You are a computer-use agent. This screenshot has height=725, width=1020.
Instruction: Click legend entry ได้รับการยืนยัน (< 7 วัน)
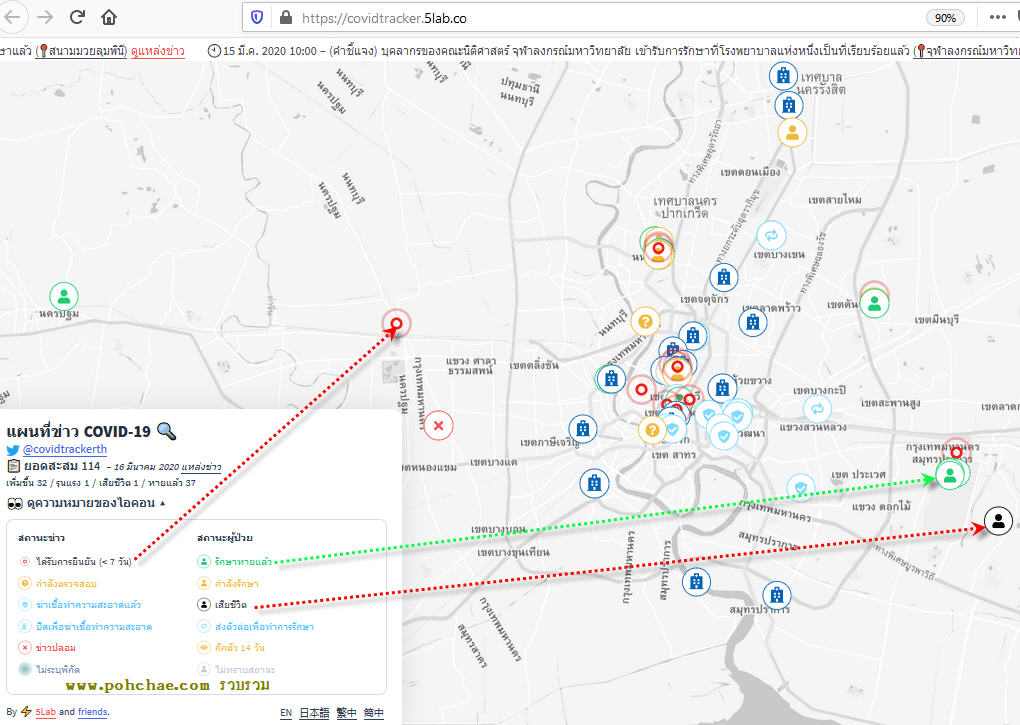click(x=76, y=561)
